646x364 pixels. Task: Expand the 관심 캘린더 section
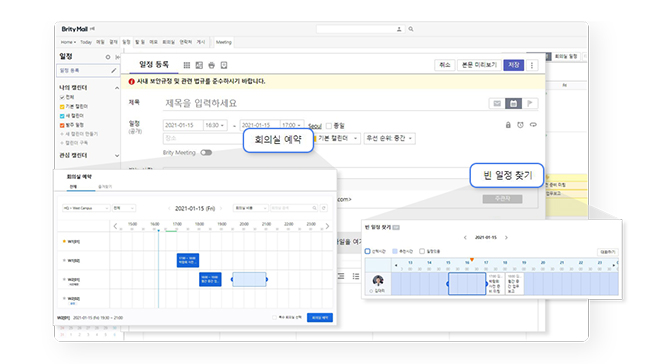tap(117, 156)
